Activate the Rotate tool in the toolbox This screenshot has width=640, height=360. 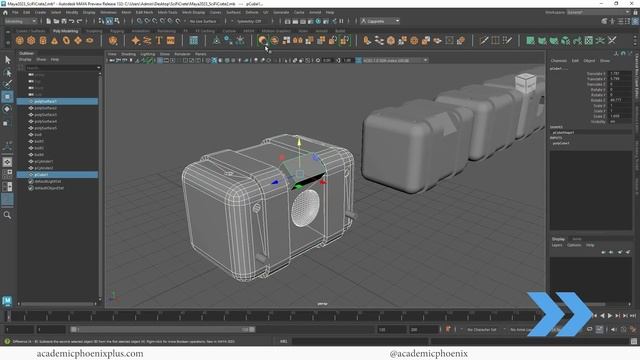[7, 109]
